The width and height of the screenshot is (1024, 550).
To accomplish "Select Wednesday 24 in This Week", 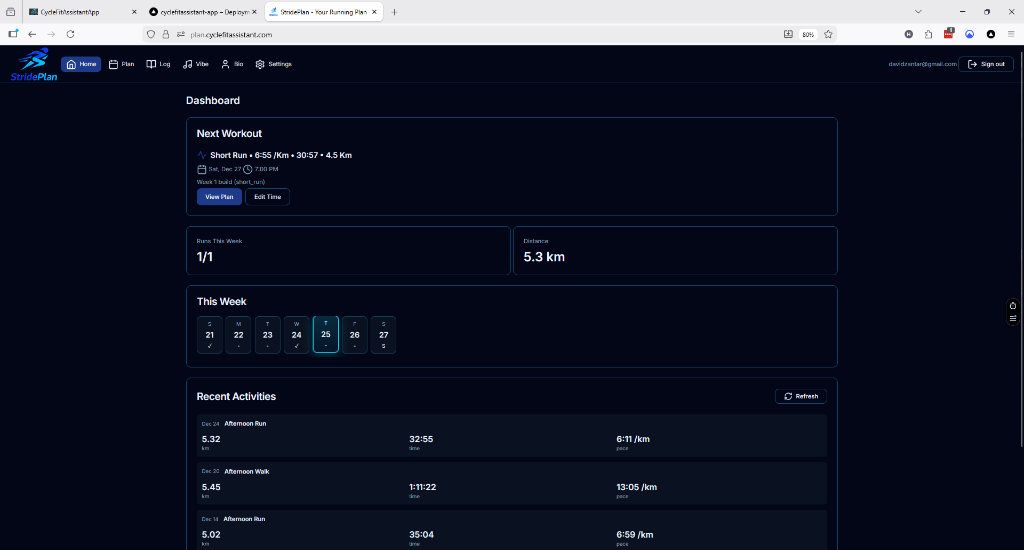I will 297,335.
